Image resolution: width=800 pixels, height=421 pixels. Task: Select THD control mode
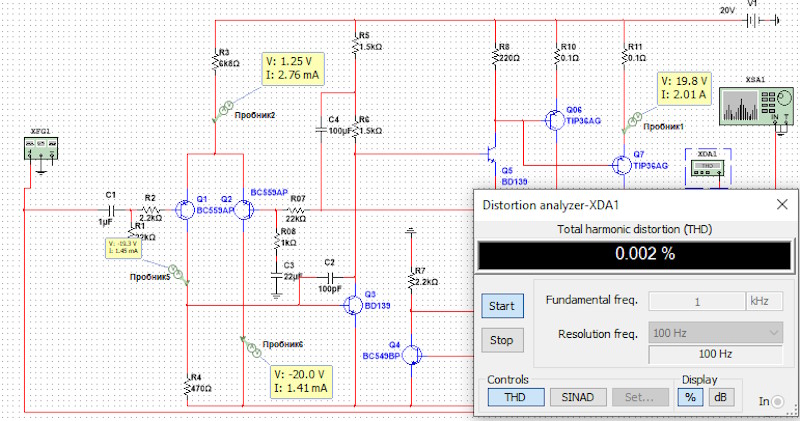[x=516, y=396]
